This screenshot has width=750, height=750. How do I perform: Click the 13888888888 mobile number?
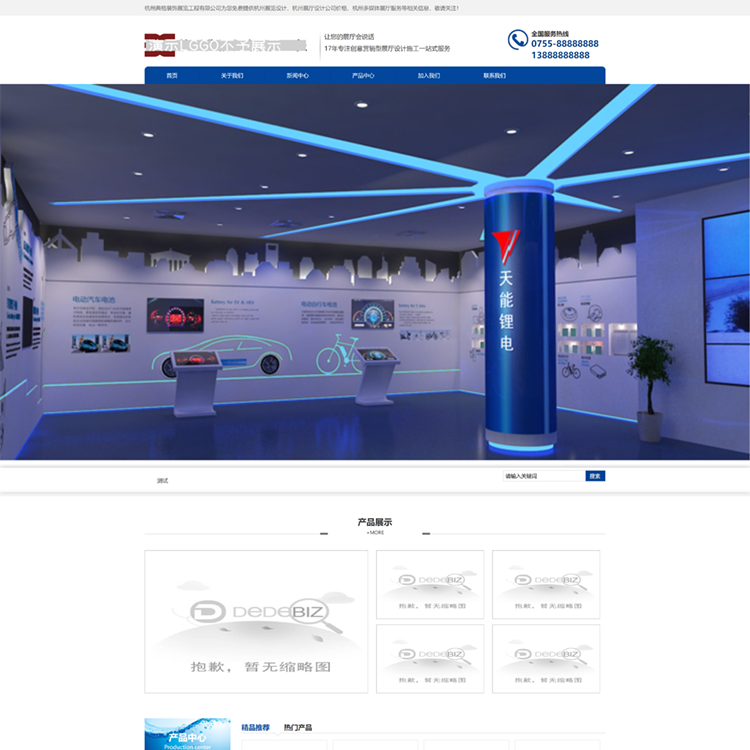click(561, 55)
